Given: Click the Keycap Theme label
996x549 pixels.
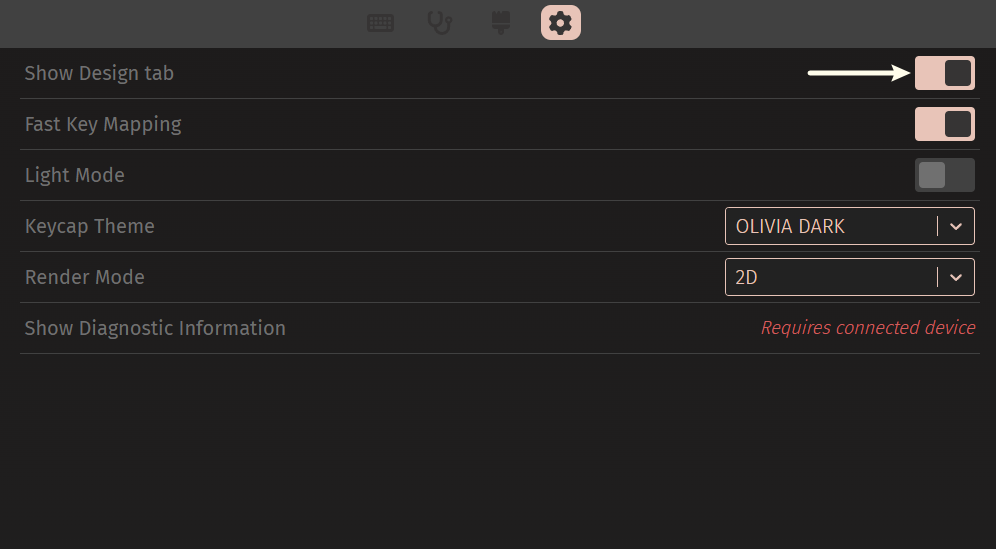Looking at the screenshot, I should (x=90, y=226).
